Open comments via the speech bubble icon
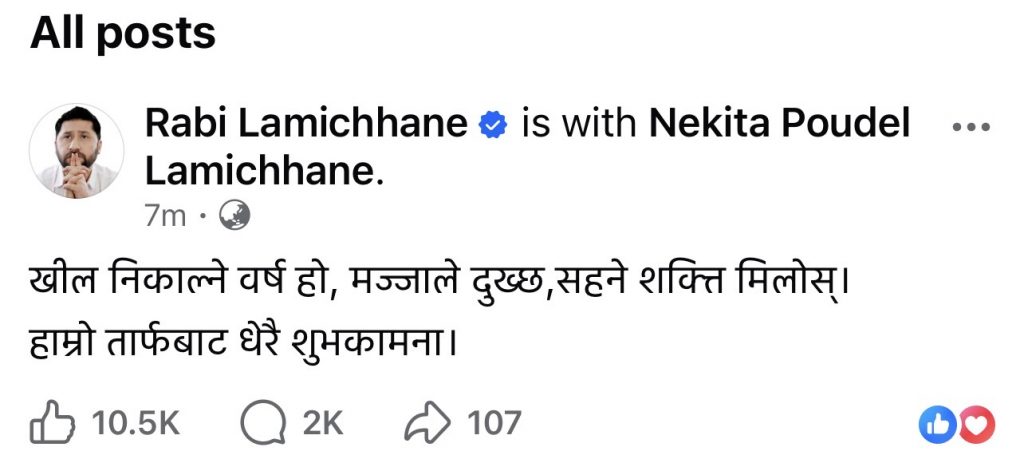The image size is (1024, 459). (261, 423)
